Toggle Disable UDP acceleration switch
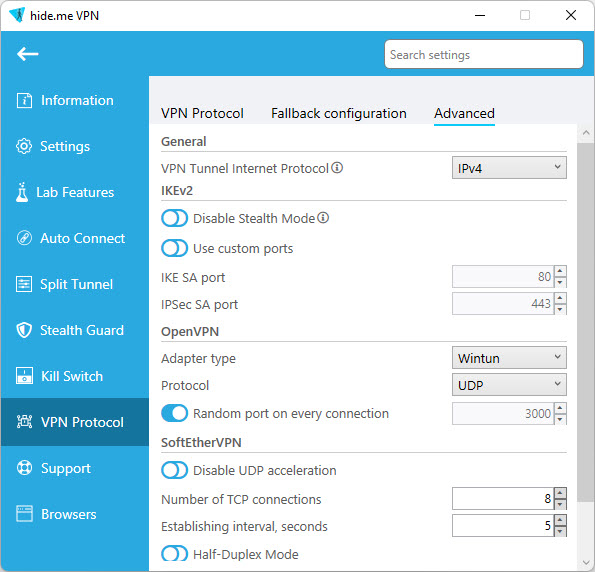Viewport: 595px width, 572px height. (175, 470)
